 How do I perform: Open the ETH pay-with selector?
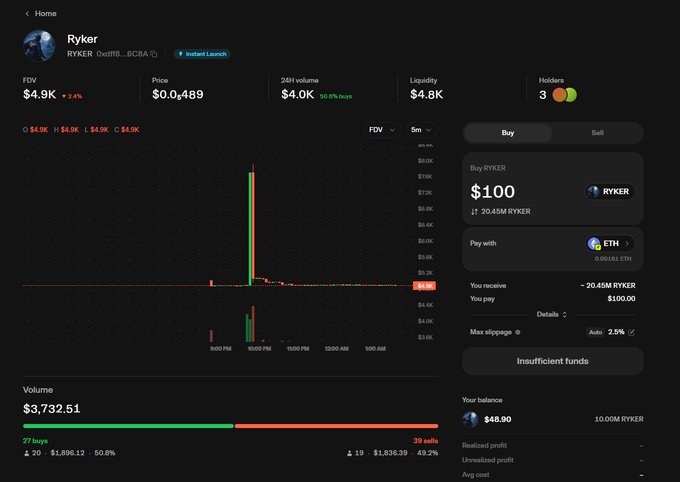click(610, 243)
